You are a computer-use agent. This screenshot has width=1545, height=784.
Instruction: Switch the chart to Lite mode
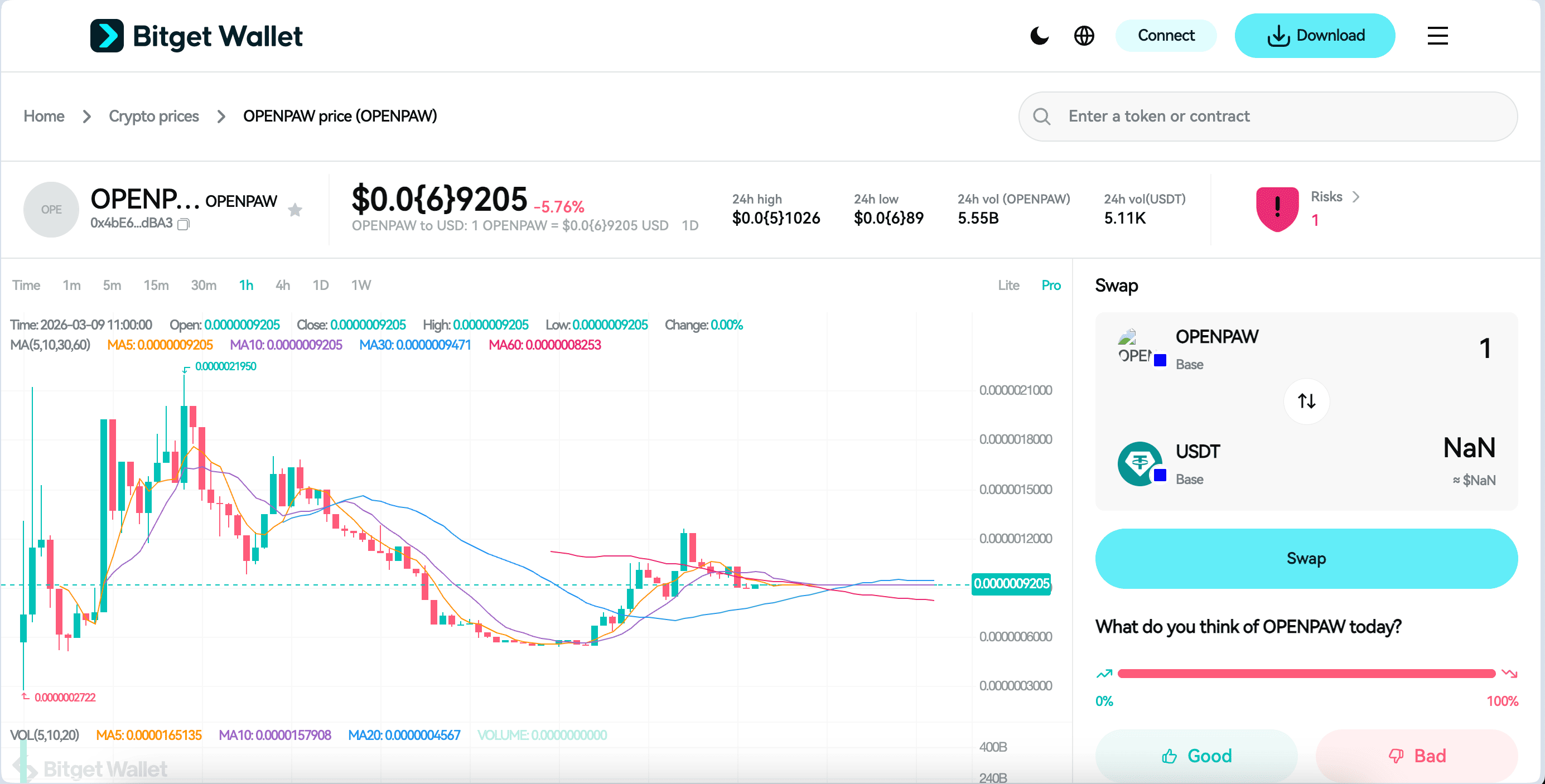click(x=1009, y=285)
